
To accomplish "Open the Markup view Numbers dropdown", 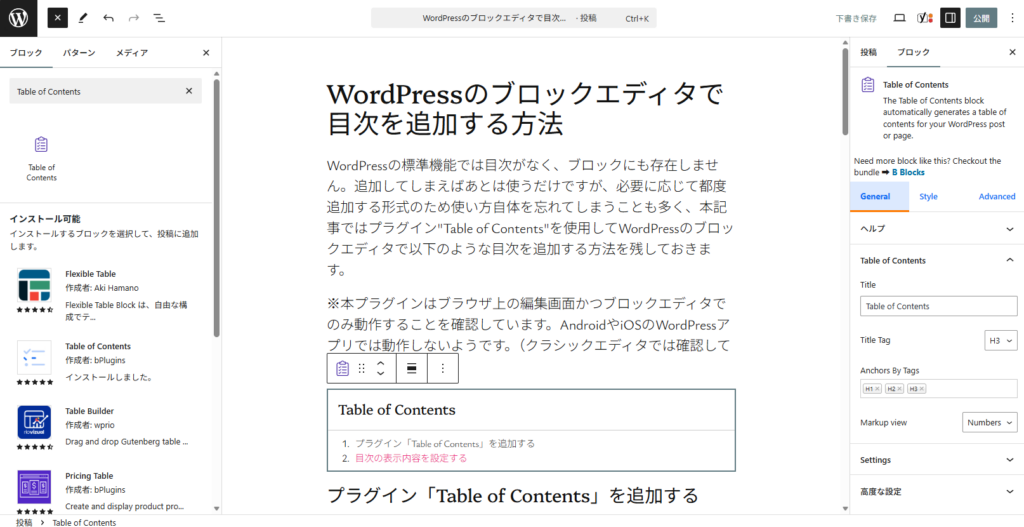I will tap(989, 423).
